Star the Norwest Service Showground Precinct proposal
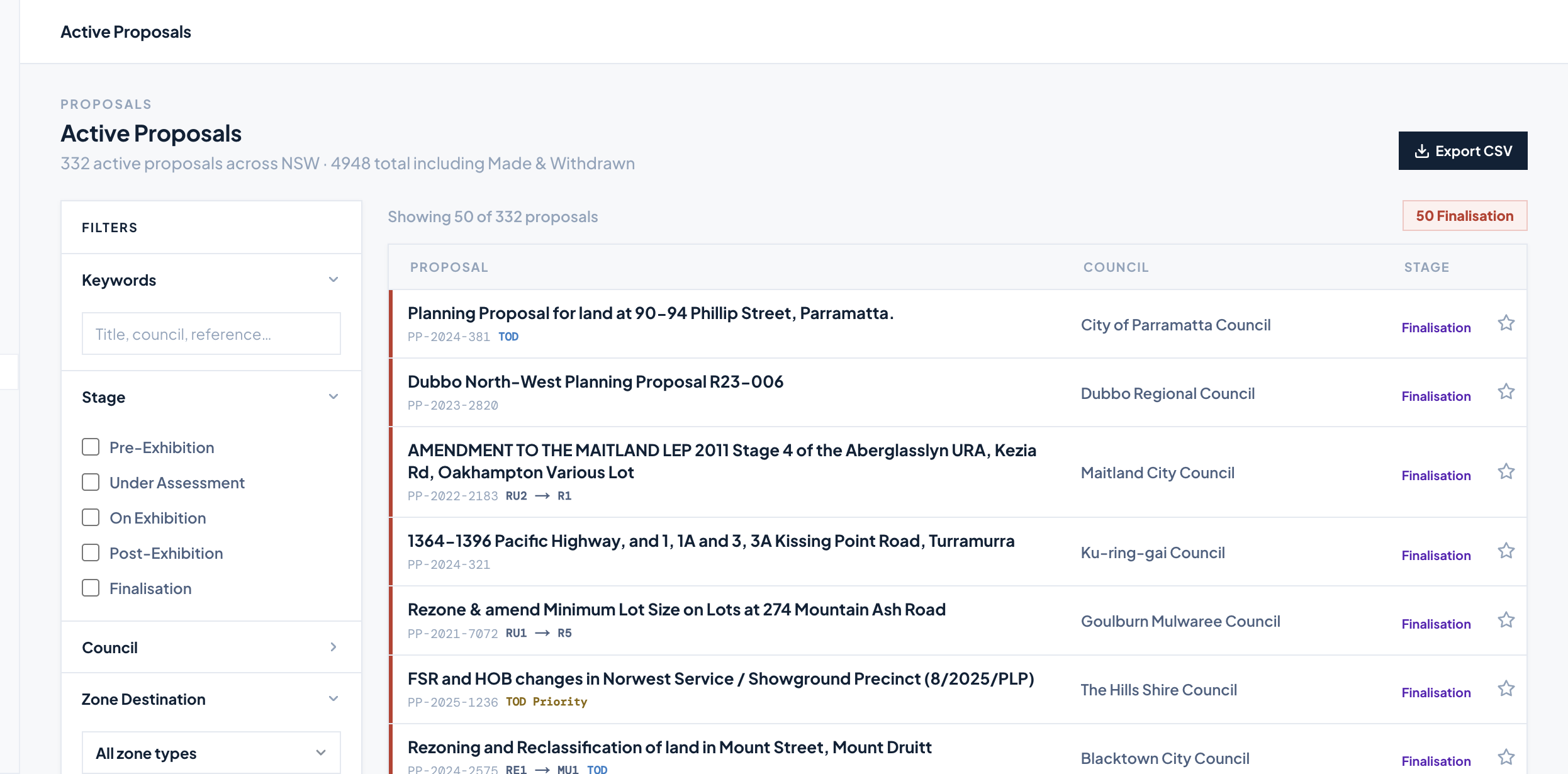Screen dimensions: 1568x774 (x=1506, y=688)
